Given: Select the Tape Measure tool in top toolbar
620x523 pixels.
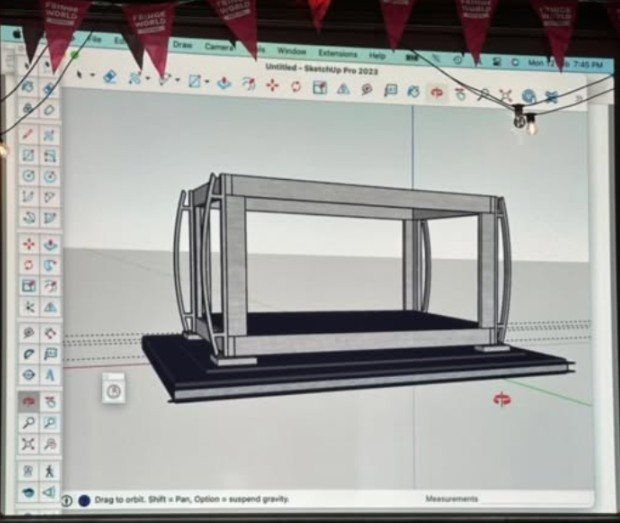Looking at the screenshot, I should [x=367, y=90].
